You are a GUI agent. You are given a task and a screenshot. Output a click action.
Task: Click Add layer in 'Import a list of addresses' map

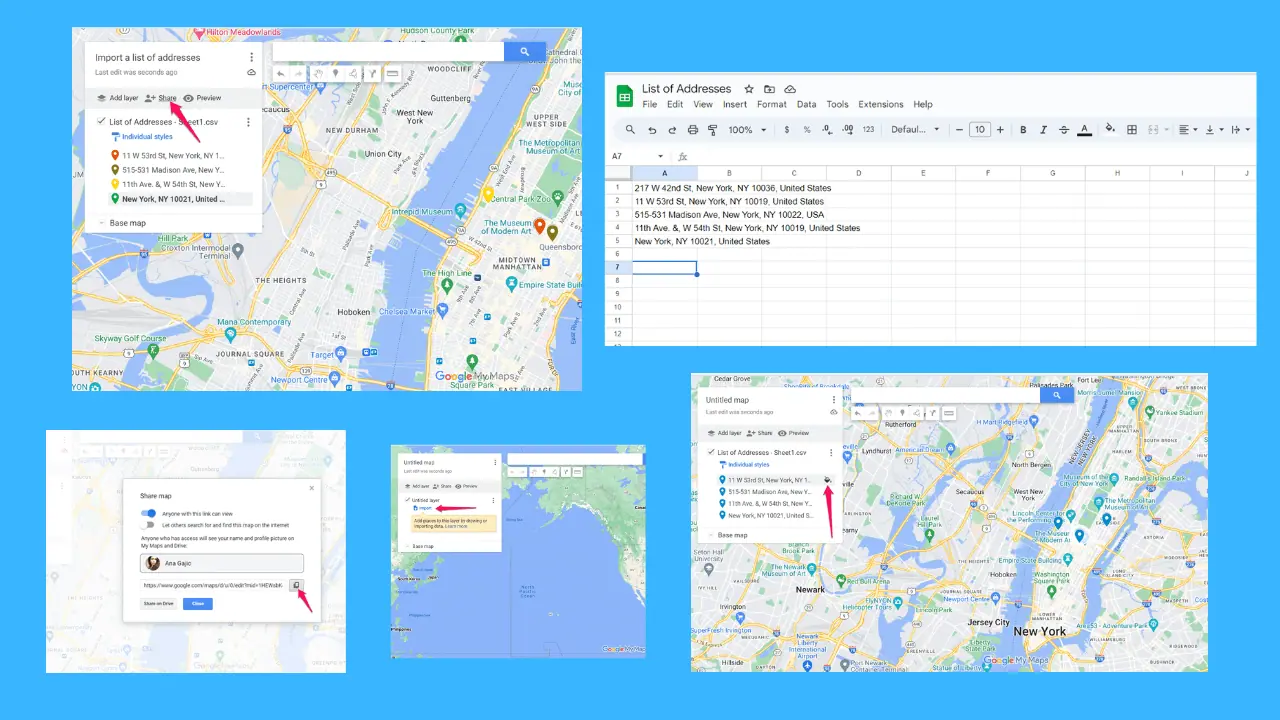pyautogui.click(x=117, y=98)
